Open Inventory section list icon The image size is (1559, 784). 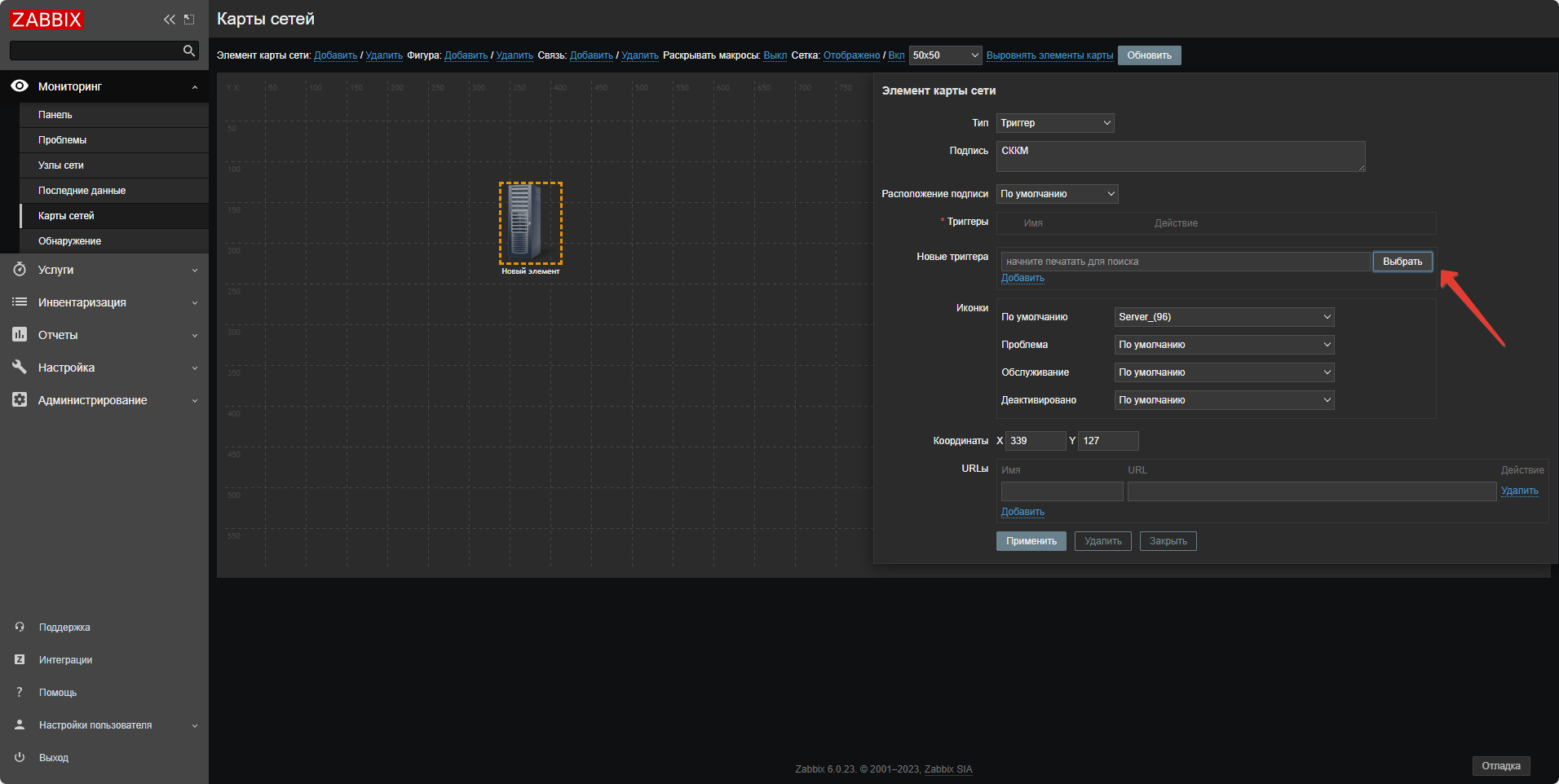point(20,302)
